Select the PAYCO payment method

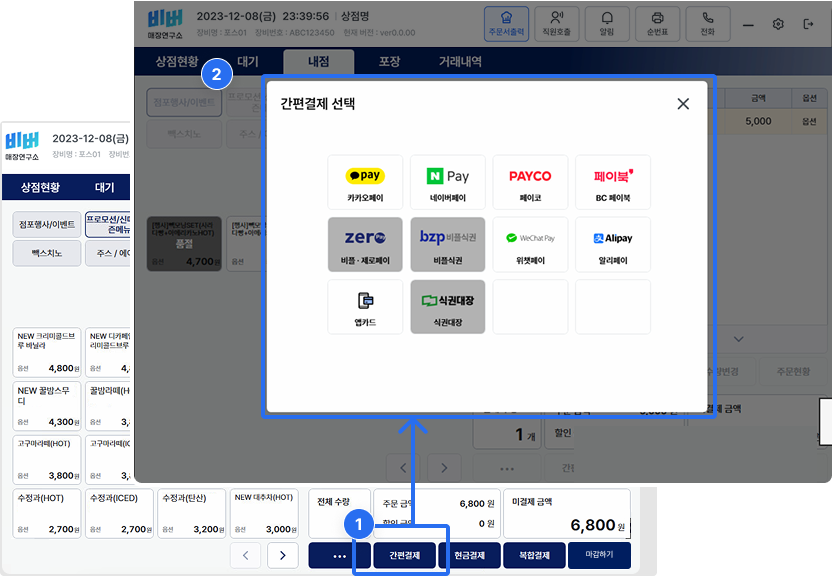(530, 182)
